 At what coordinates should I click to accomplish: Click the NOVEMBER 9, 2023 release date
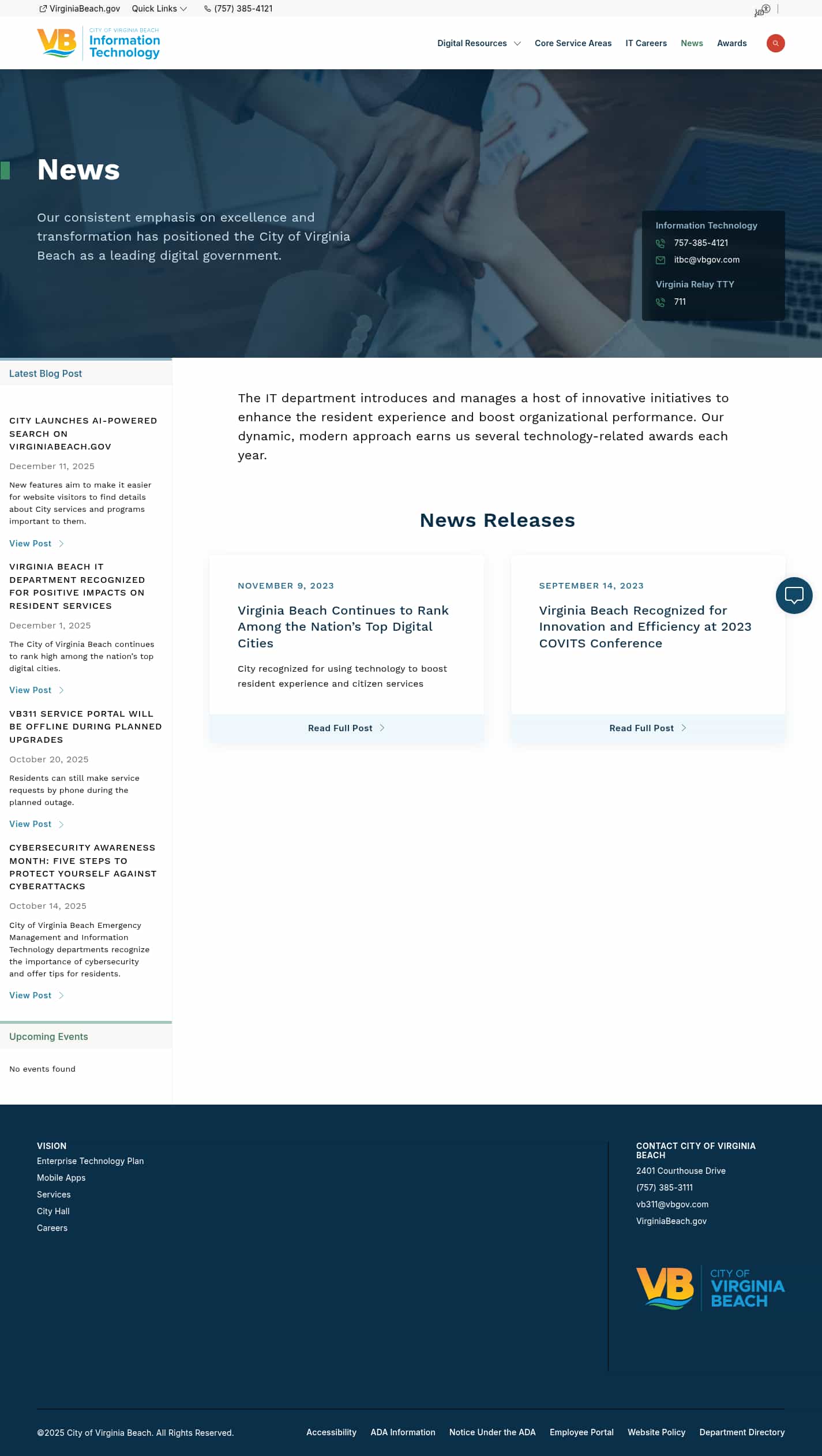[x=286, y=586]
